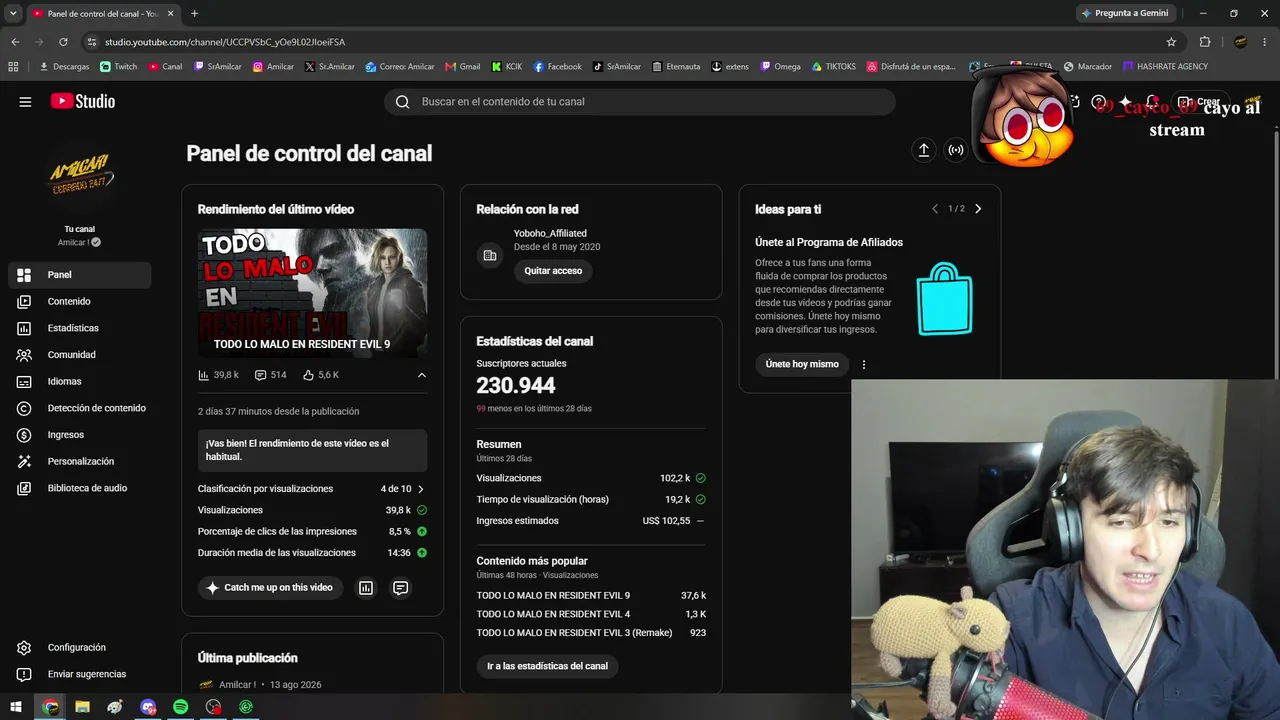
Task: Click the upload video arrow icon
Action: tap(924, 150)
